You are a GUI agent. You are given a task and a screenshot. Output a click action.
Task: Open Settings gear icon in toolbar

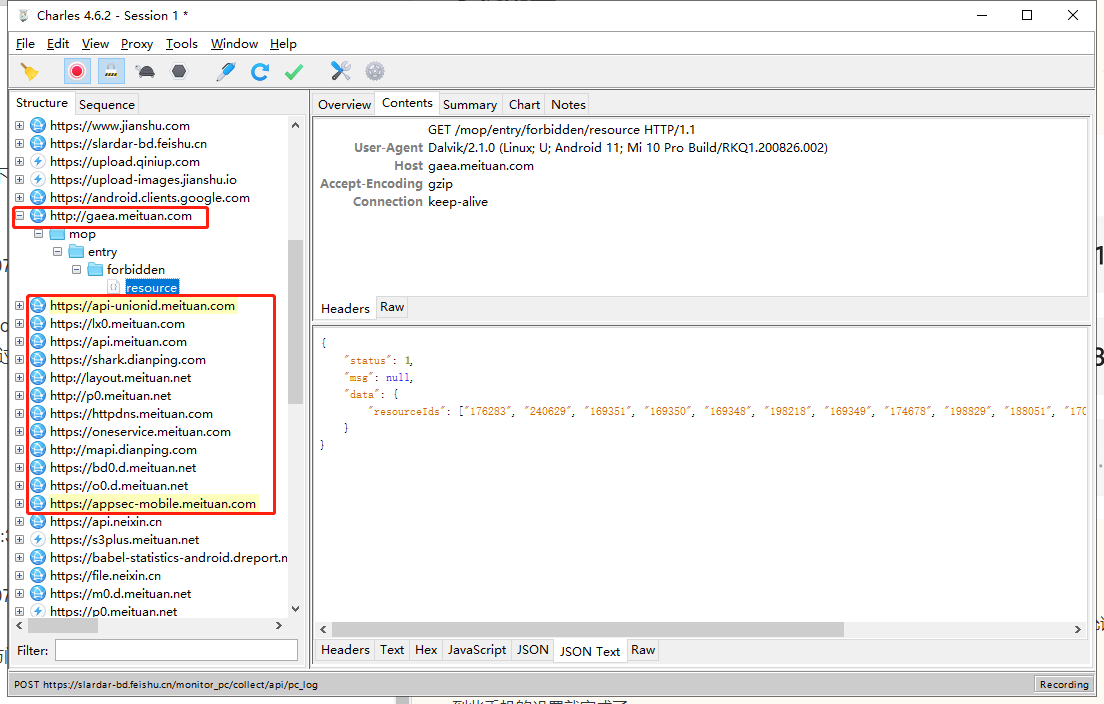point(375,71)
